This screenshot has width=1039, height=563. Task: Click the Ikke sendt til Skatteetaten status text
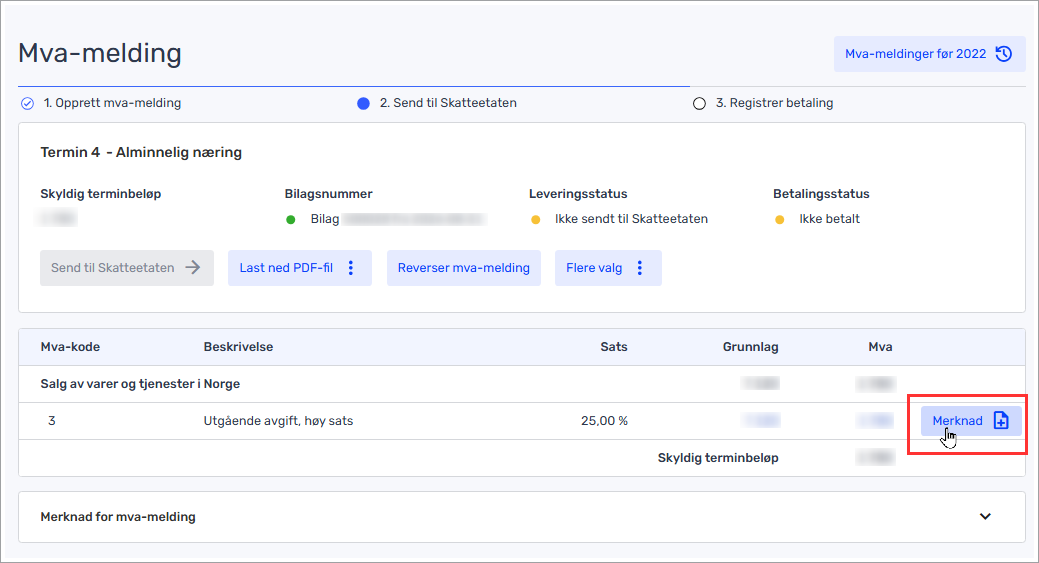coord(631,219)
